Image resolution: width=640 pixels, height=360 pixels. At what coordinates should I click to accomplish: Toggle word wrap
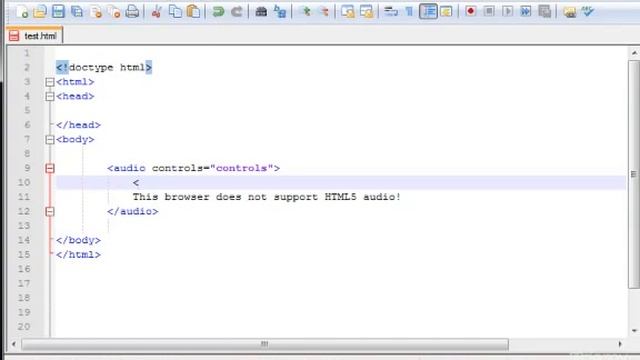pyautogui.click(x=391, y=11)
